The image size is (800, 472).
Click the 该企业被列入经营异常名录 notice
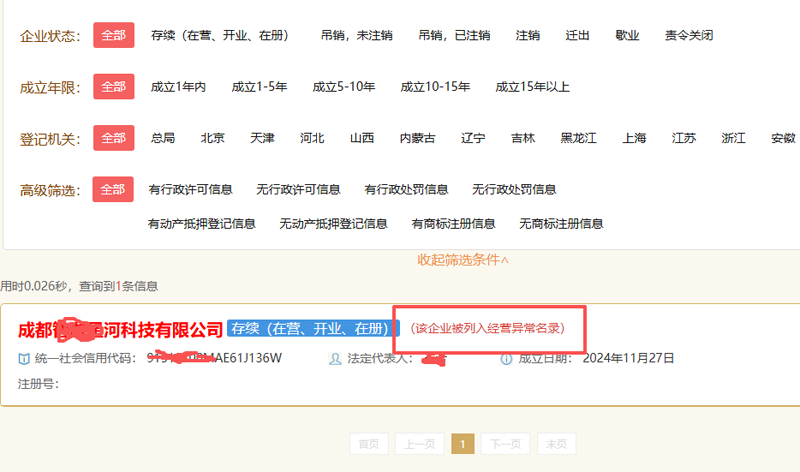point(487,328)
